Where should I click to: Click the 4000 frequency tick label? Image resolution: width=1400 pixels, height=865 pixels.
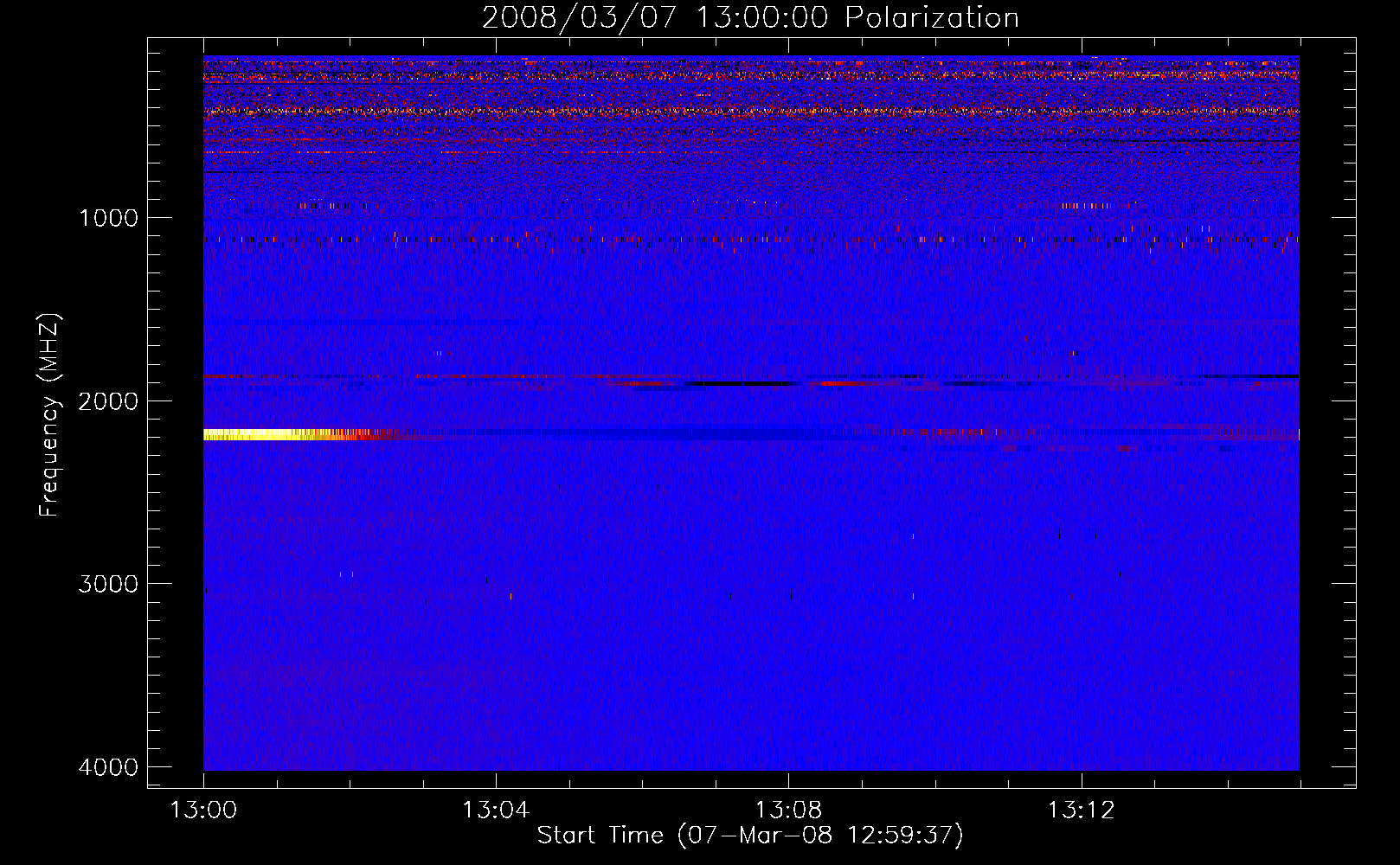click(108, 767)
